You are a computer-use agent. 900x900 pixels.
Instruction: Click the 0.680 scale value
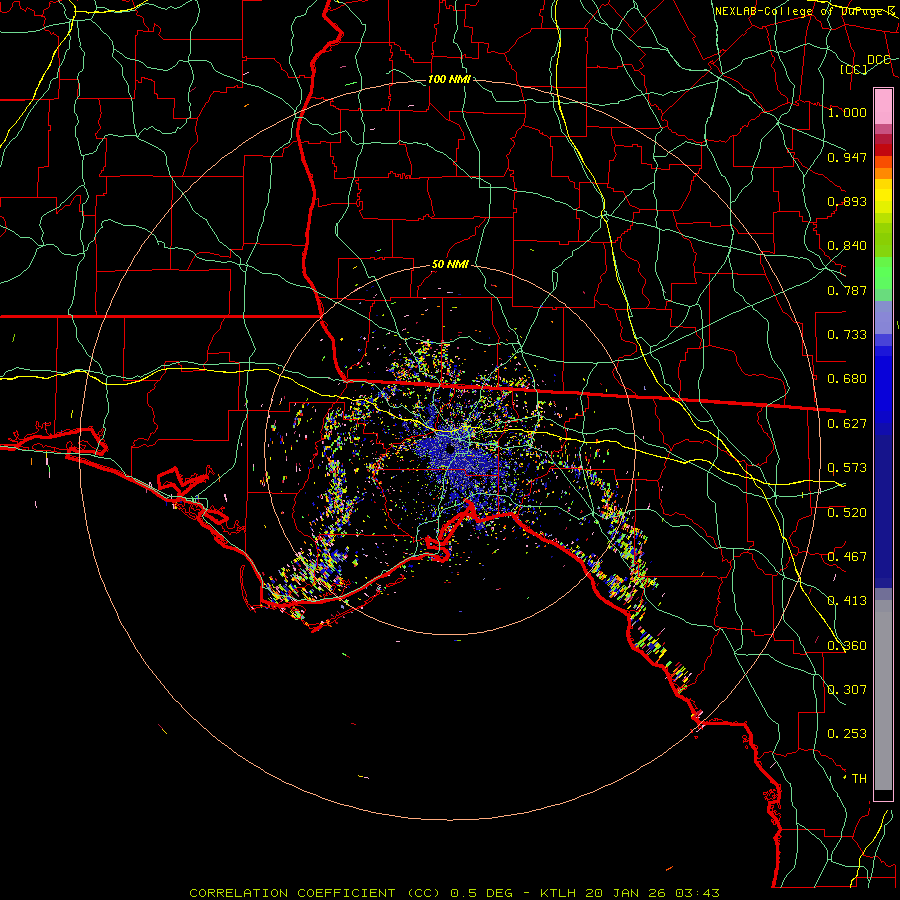[x=847, y=379]
